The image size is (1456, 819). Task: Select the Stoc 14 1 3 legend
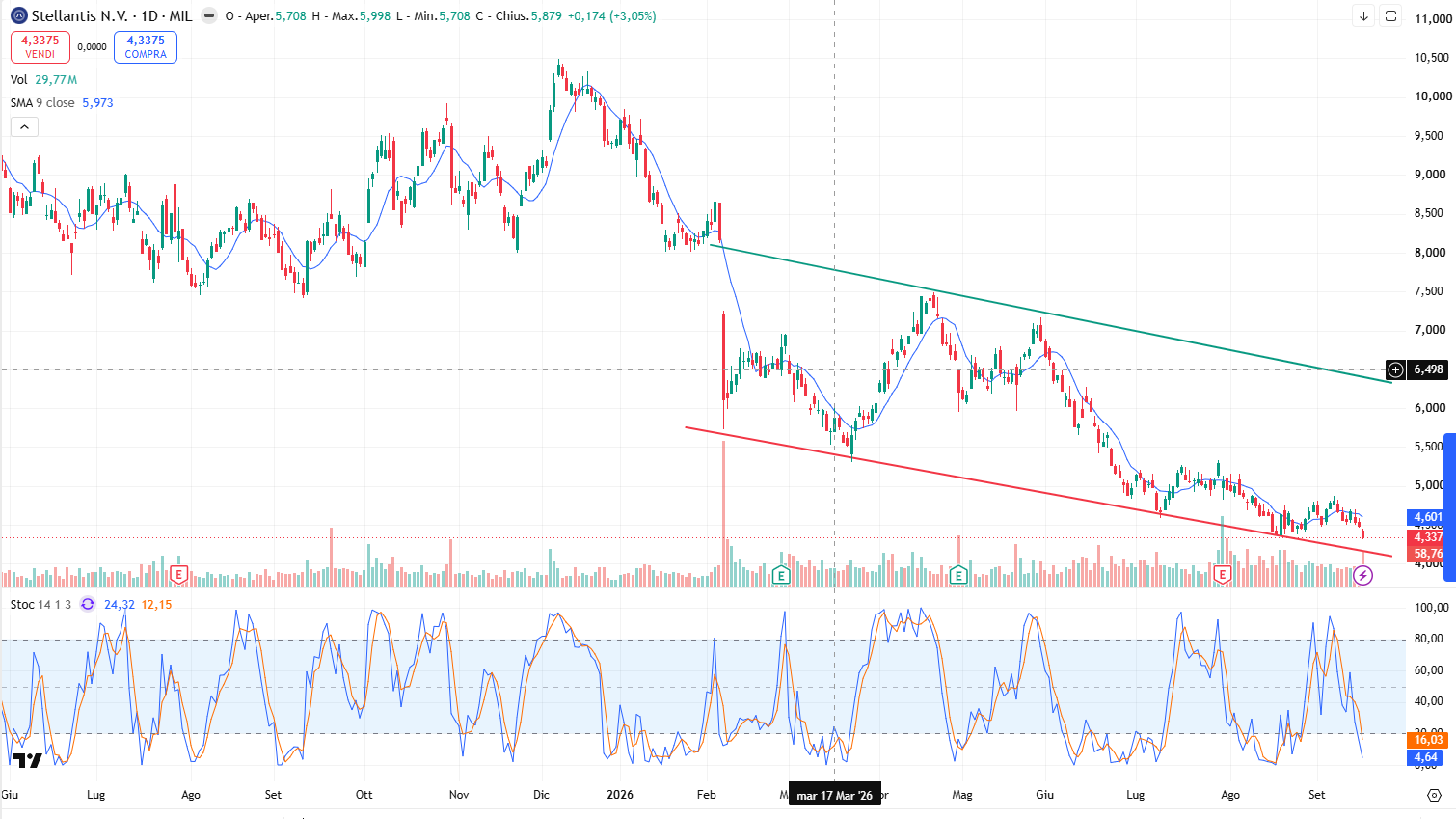[40, 605]
